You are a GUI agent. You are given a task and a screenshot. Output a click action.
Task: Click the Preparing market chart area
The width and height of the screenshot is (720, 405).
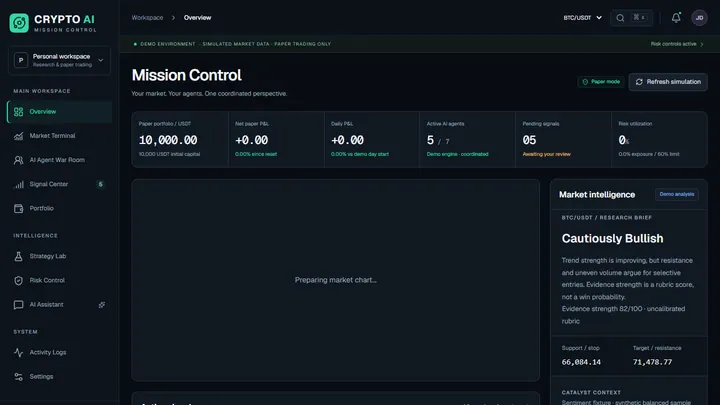point(336,280)
